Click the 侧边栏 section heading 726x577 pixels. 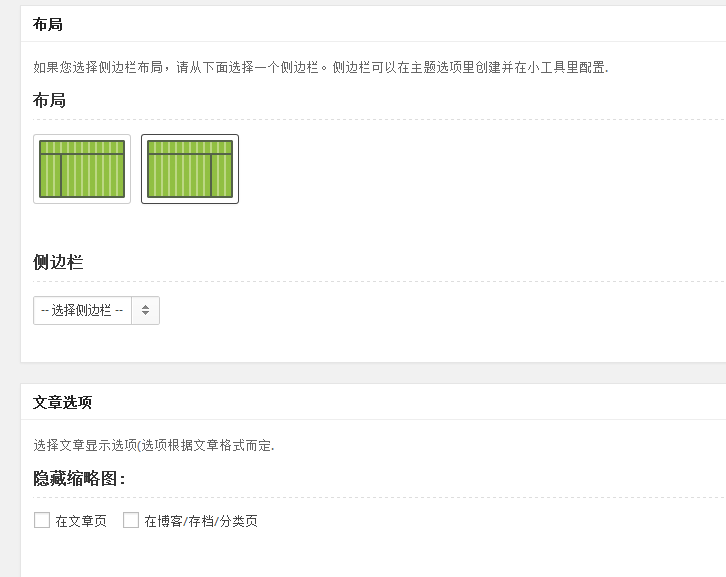[58, 262]
